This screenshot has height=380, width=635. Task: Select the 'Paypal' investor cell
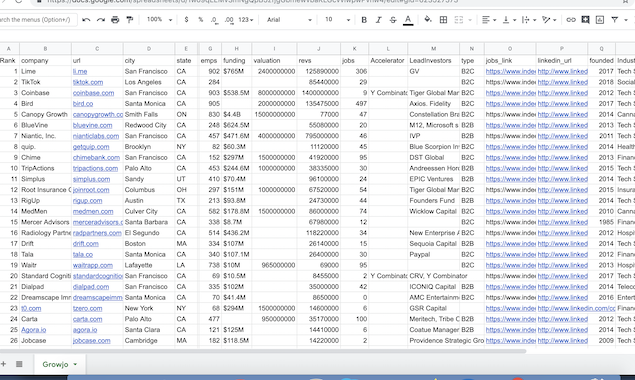point(434,254)
